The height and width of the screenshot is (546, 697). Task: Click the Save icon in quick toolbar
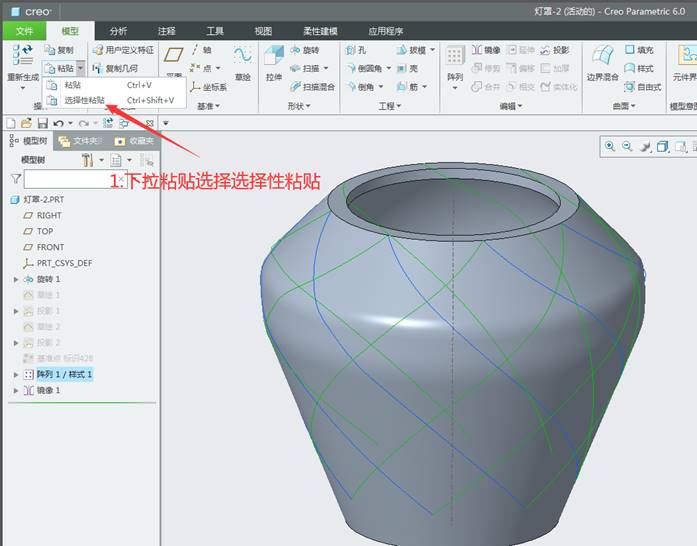[x=42, y=123]
